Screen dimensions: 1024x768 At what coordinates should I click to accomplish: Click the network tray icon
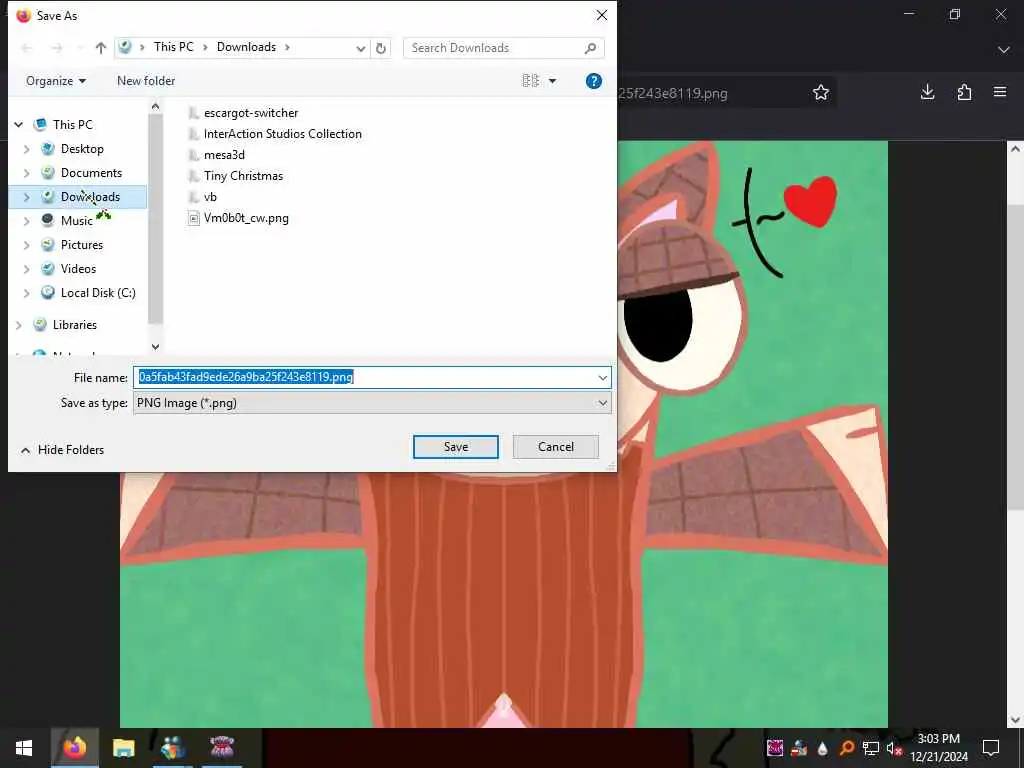point(871,748)
